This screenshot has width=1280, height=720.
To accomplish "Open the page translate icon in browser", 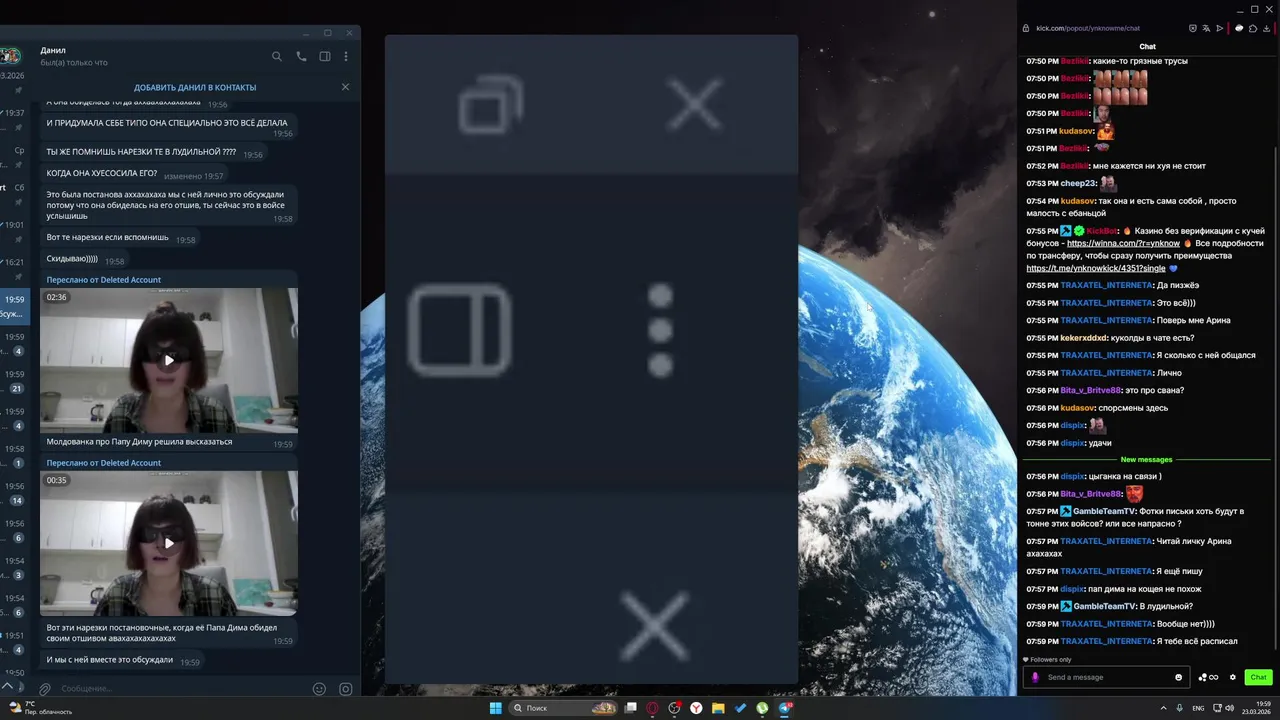I will pos(1206,28).
